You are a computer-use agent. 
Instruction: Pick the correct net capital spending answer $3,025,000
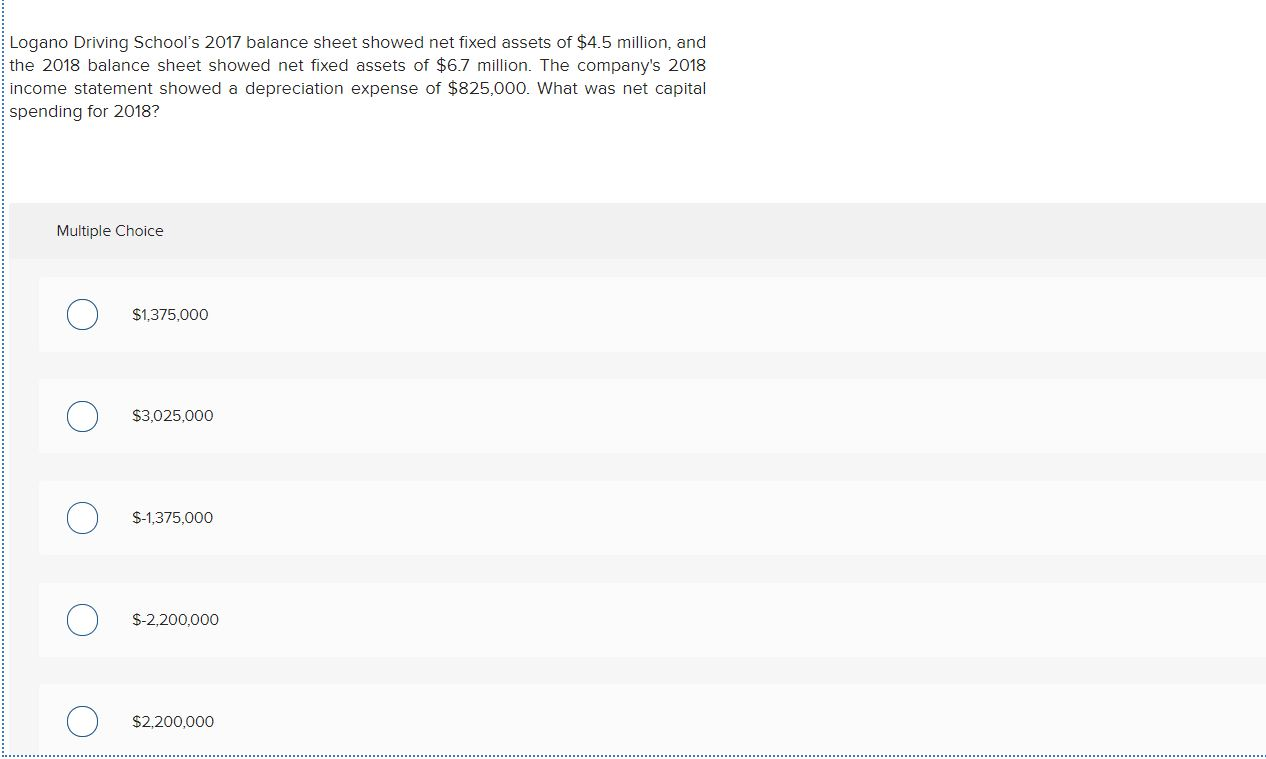83,416
